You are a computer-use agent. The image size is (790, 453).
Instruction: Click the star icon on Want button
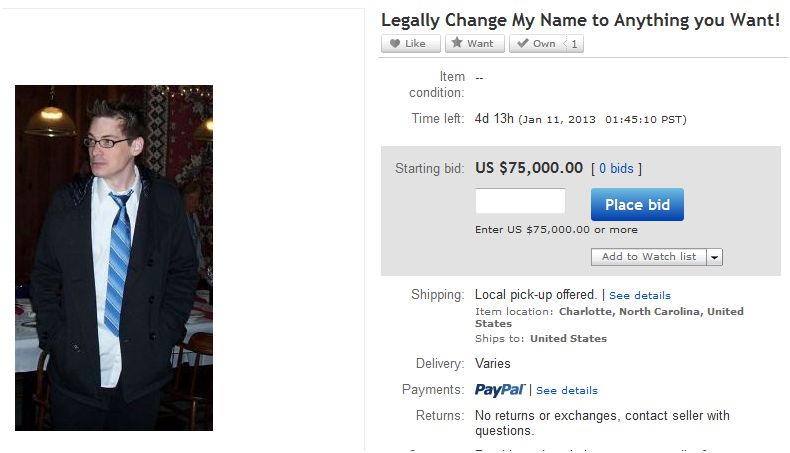(x=456, y=43)
